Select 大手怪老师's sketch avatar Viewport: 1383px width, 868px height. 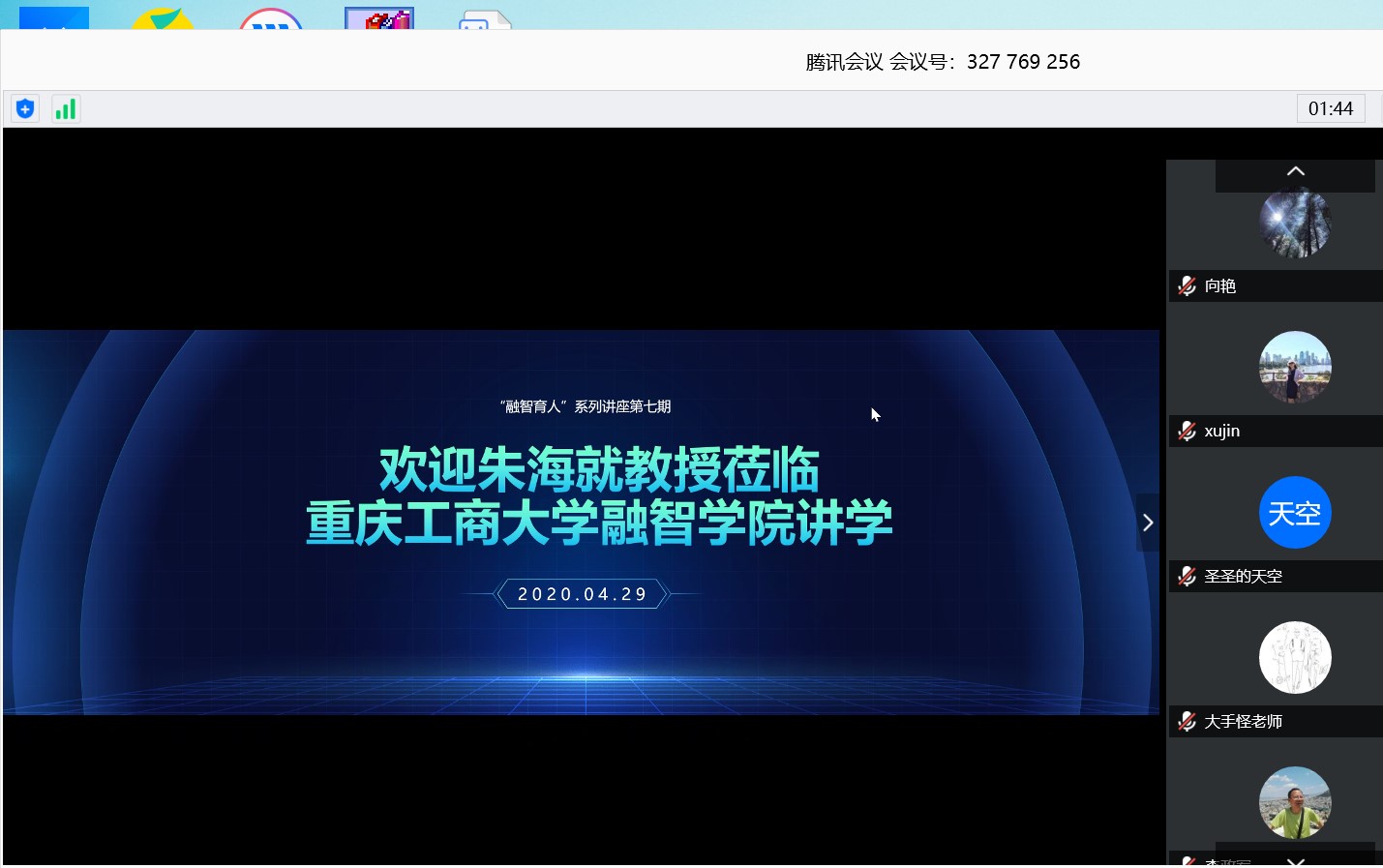point(1295,658)
